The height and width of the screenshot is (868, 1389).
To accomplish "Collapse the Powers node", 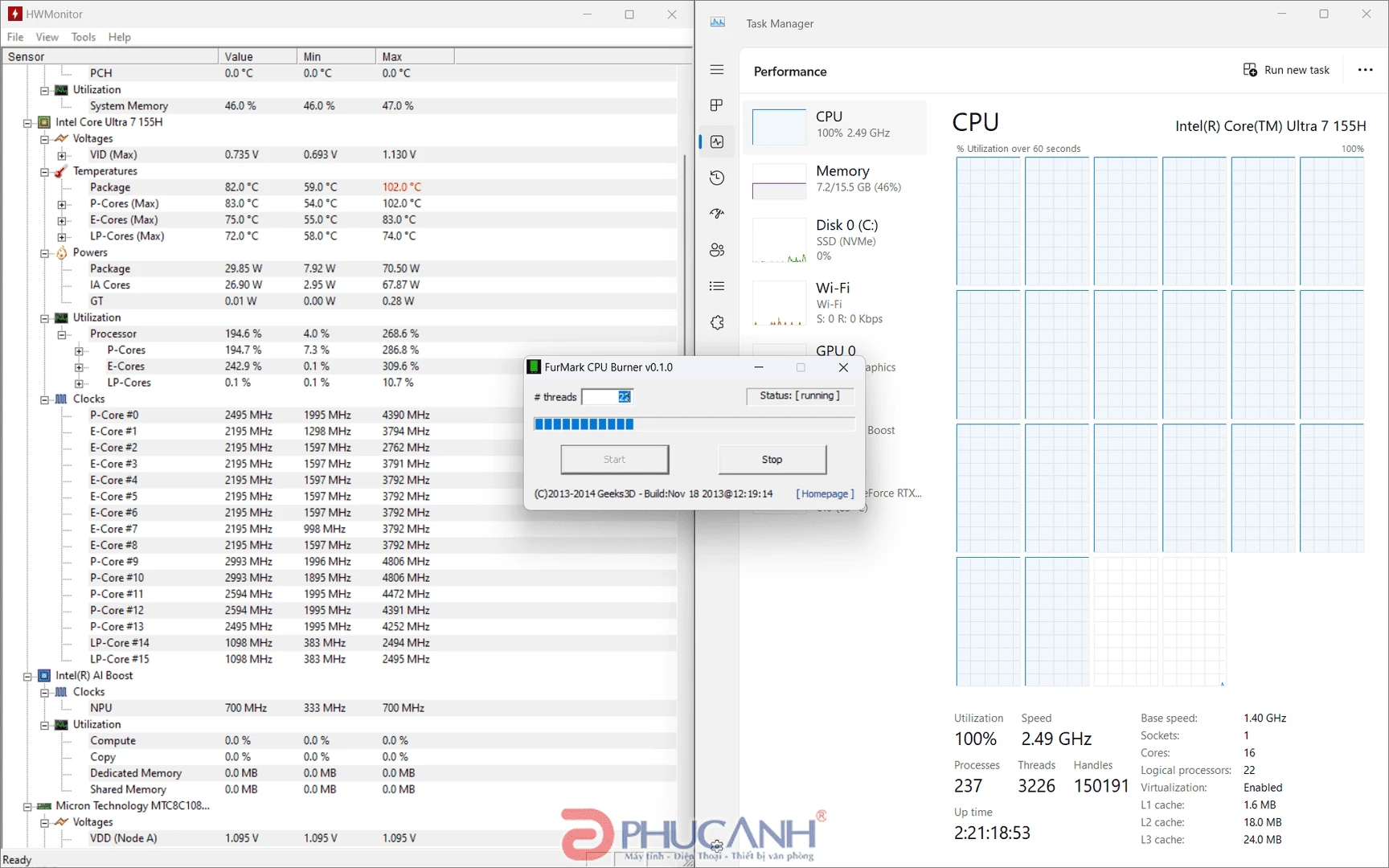I will pos(45,253).
